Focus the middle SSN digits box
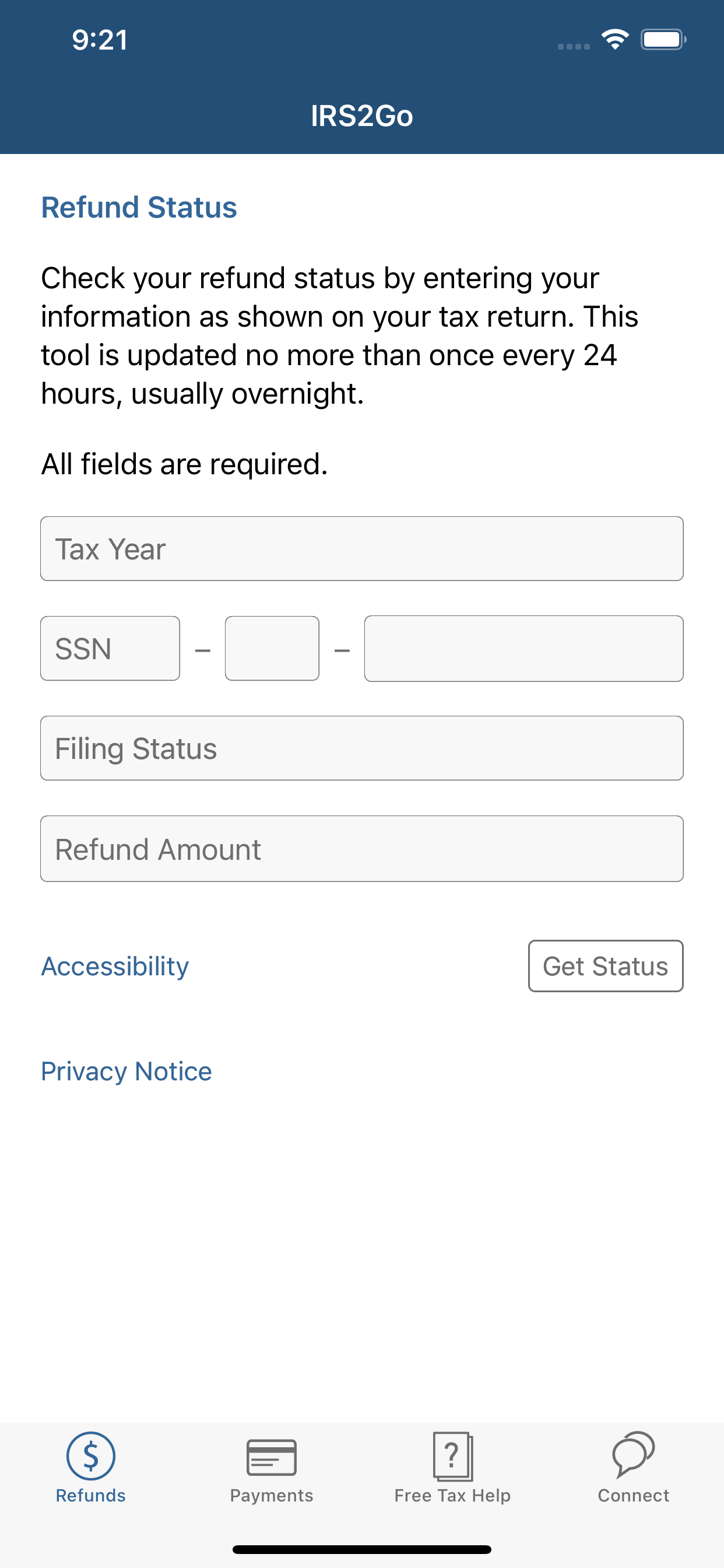Screen dimensions: 724x1568 coord(272,648)
